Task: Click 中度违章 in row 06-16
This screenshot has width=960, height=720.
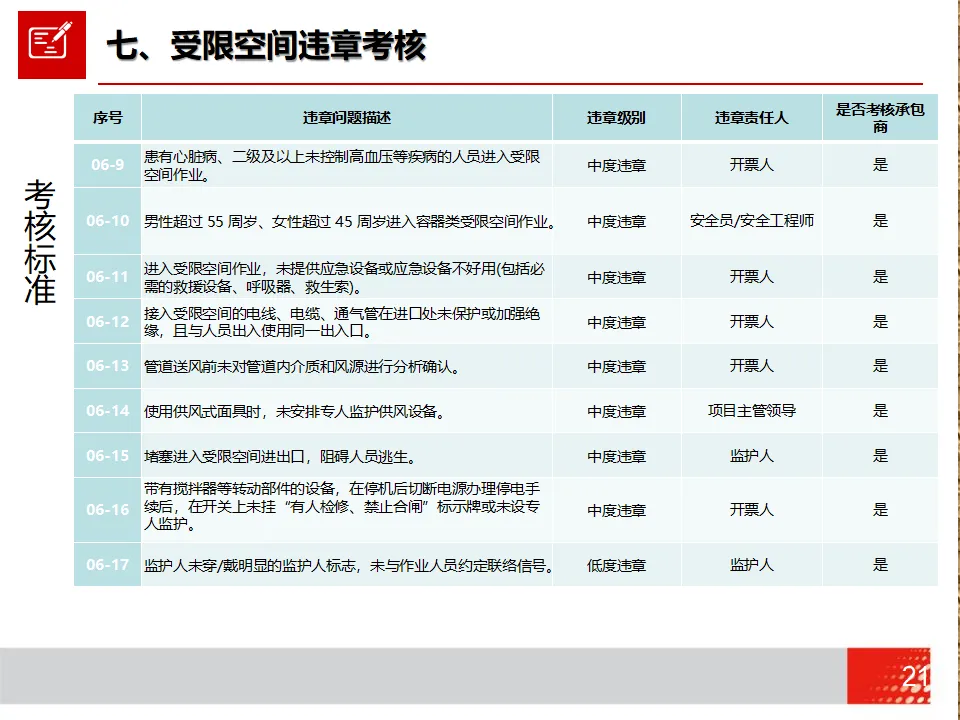Action: point(617,511)
